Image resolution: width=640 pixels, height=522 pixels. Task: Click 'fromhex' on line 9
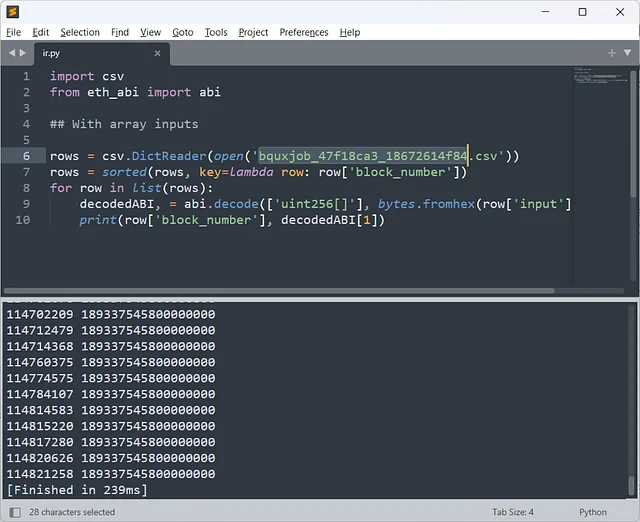449,204
